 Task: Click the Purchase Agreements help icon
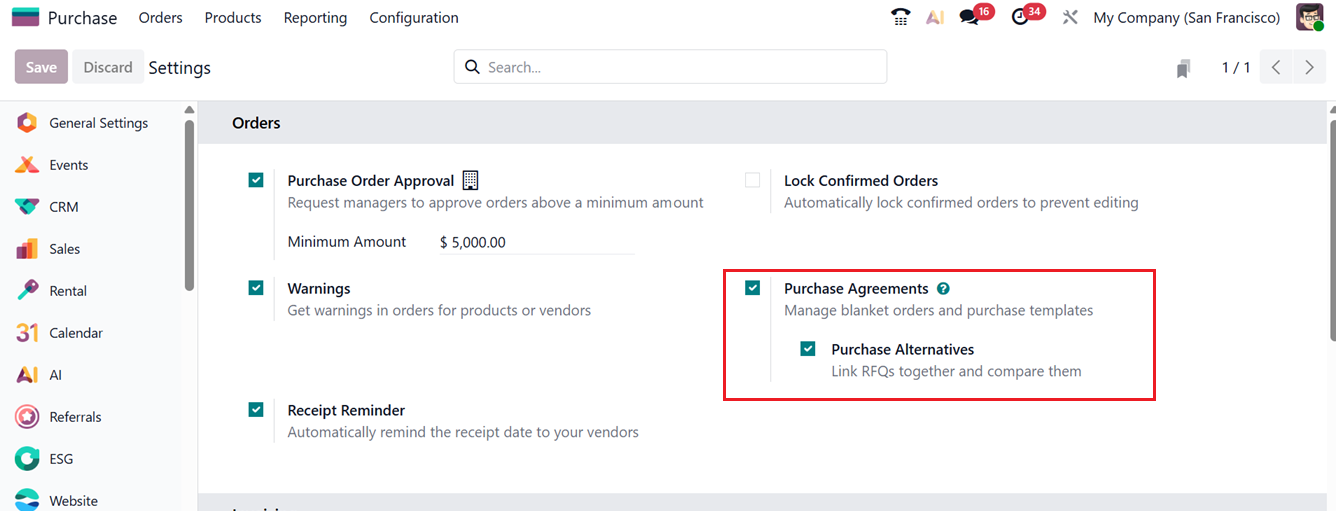pos(943,289)
